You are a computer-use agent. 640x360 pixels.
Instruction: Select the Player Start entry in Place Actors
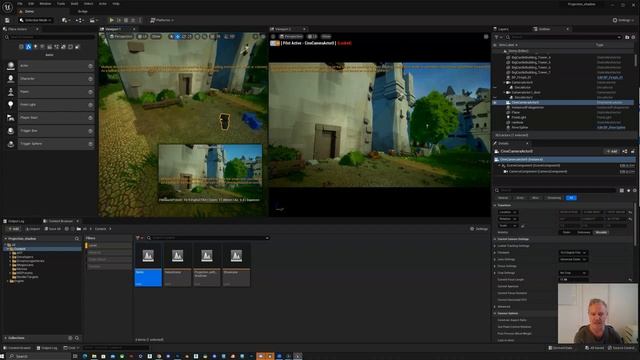(x=56, y=118)
